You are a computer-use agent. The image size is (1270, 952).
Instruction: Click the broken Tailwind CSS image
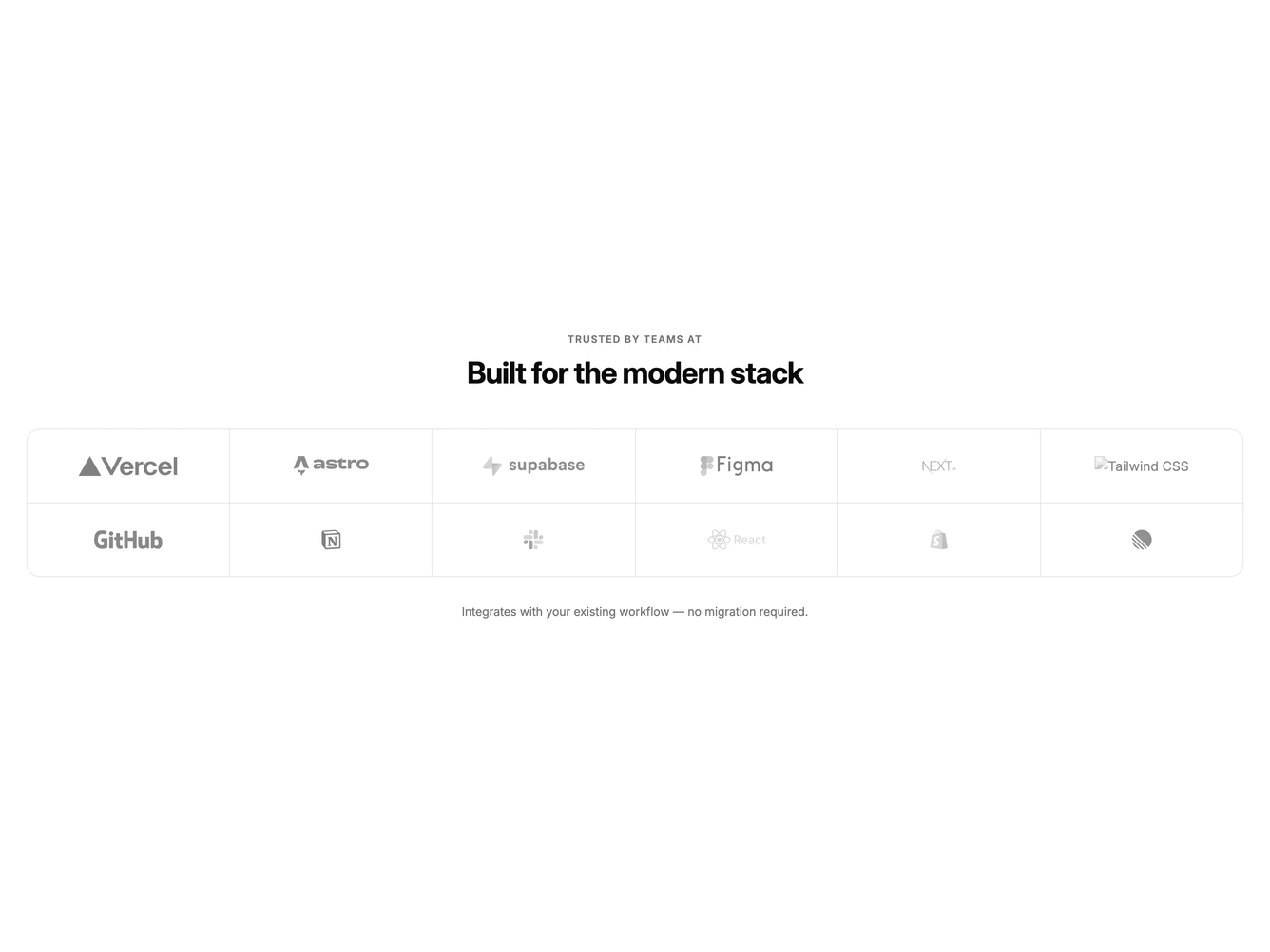(1142, 466)
